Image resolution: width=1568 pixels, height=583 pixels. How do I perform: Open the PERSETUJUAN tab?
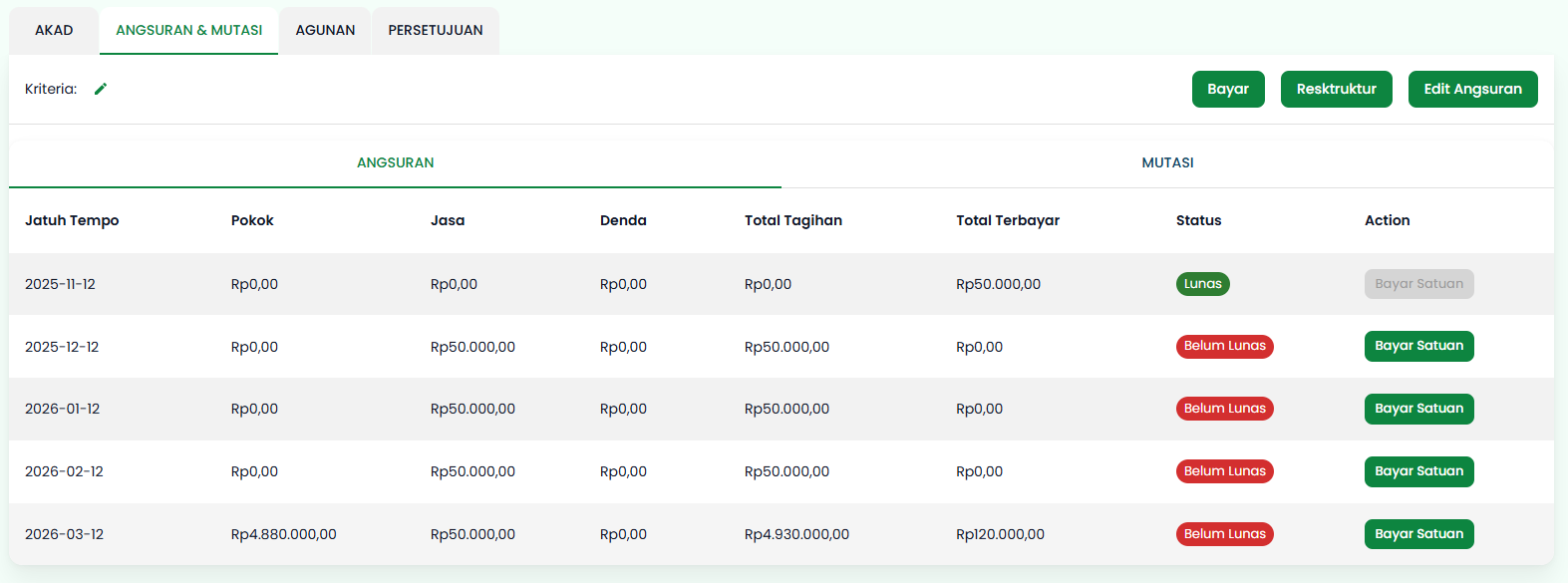(436, 30)
